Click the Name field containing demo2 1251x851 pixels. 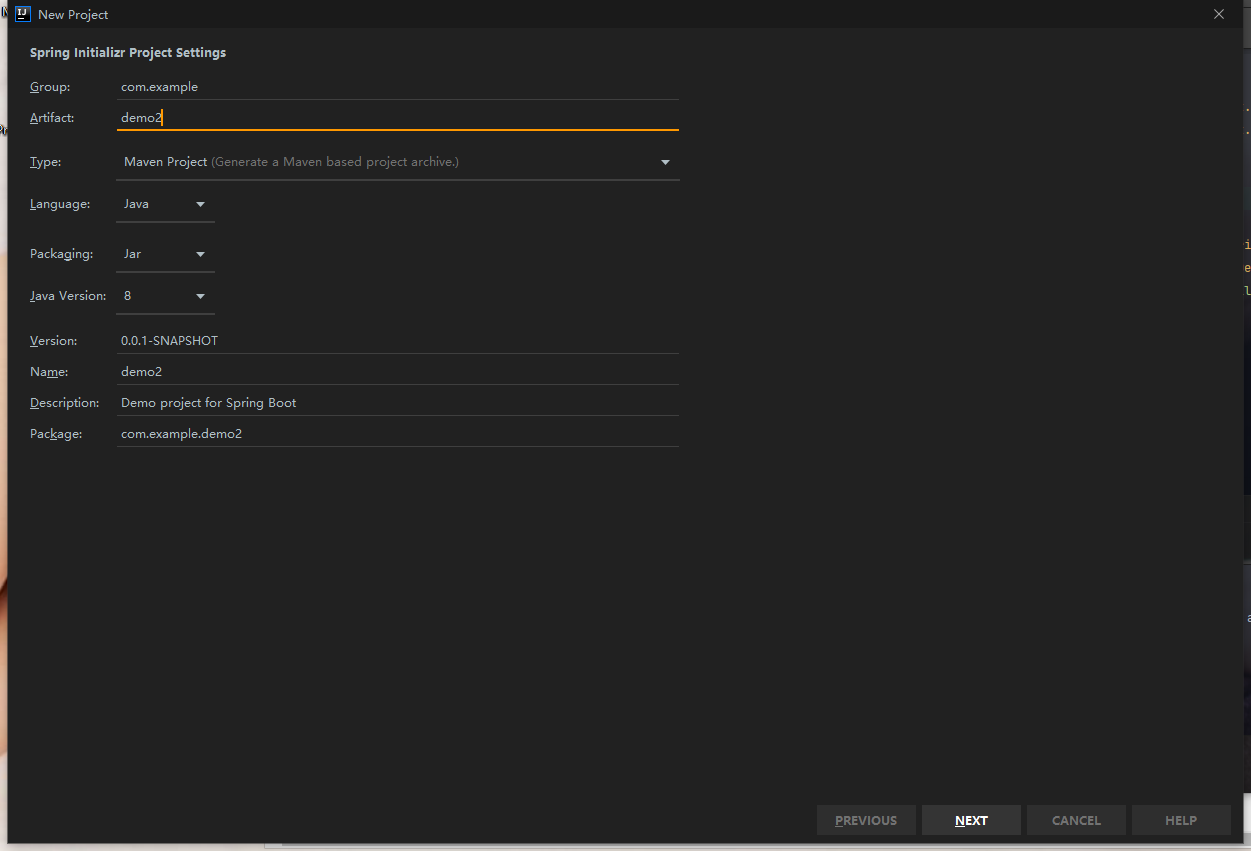pos(398,372)
